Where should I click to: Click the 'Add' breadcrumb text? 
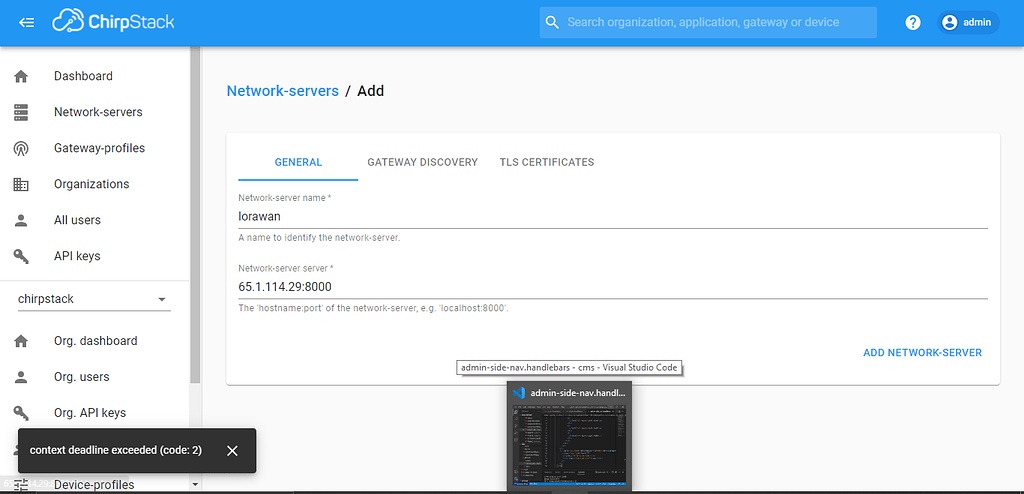[370, 91]
